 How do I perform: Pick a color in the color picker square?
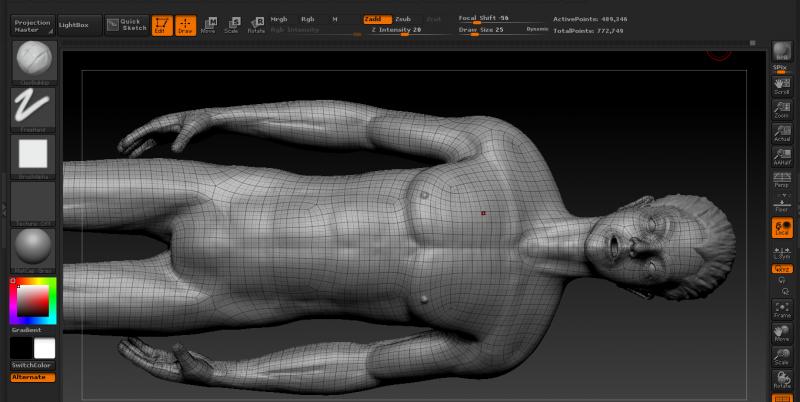tap(33, 300)
